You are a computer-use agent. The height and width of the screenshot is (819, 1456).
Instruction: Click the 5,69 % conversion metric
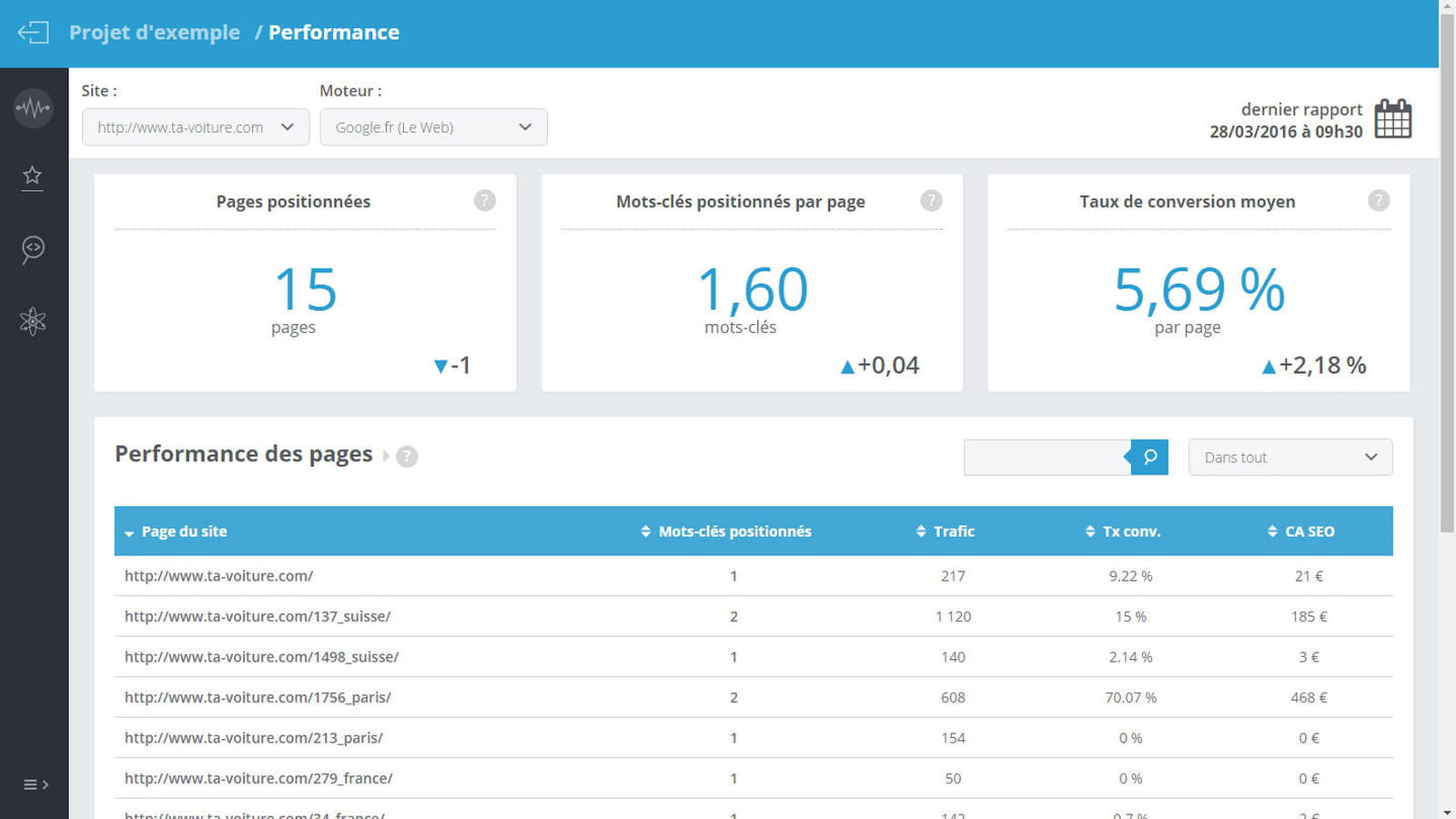(1199, 289)
